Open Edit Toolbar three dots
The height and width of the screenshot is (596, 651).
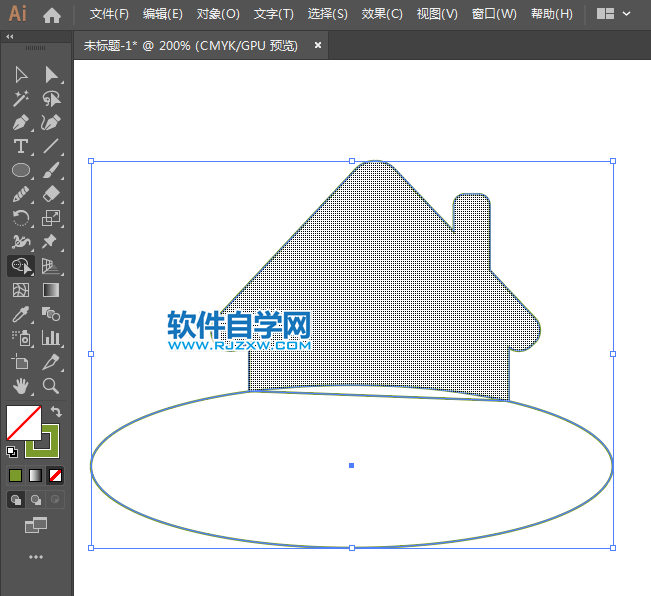pos(36,557)
